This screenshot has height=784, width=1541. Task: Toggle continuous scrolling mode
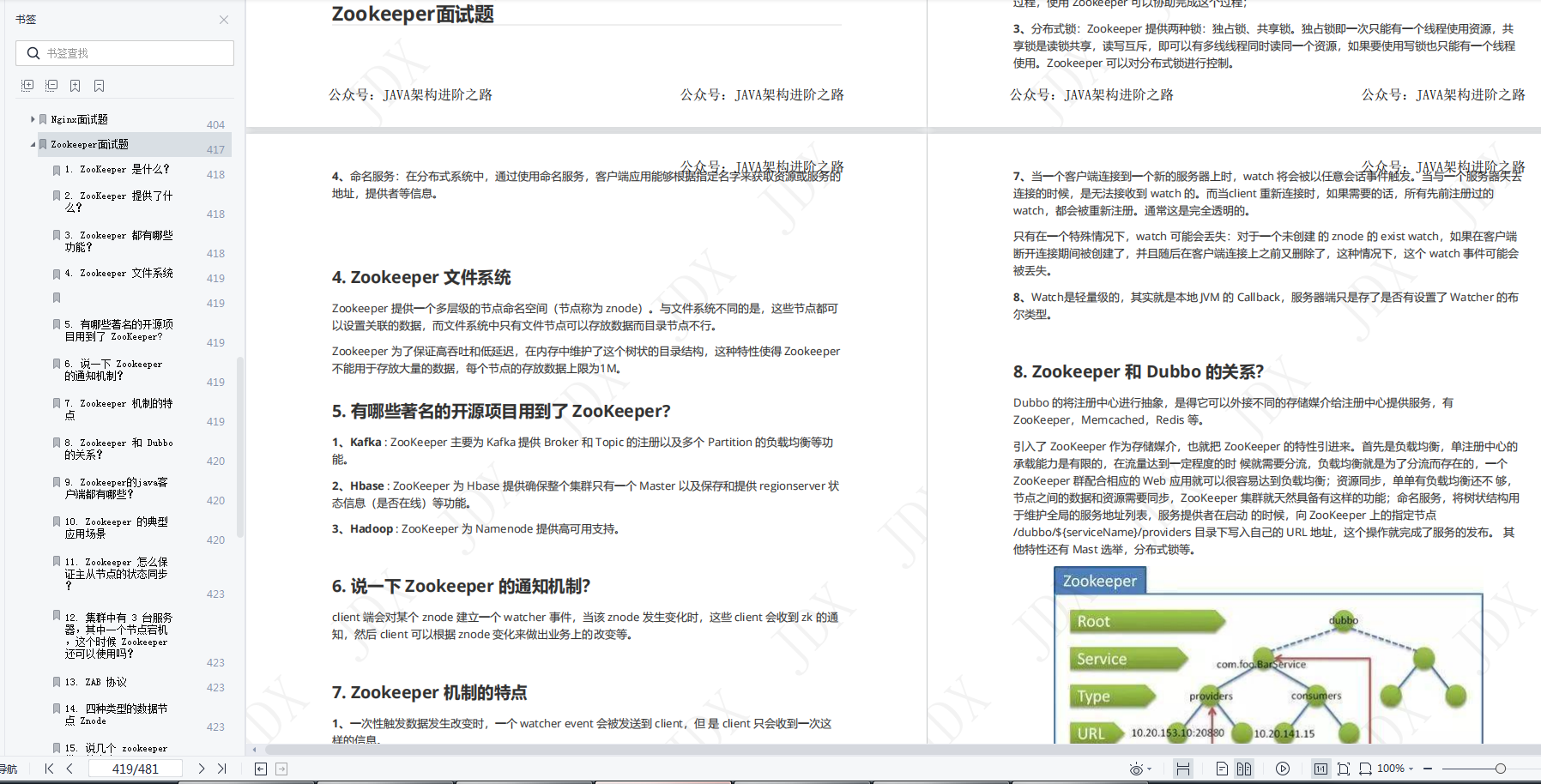tap(1183, 769)
